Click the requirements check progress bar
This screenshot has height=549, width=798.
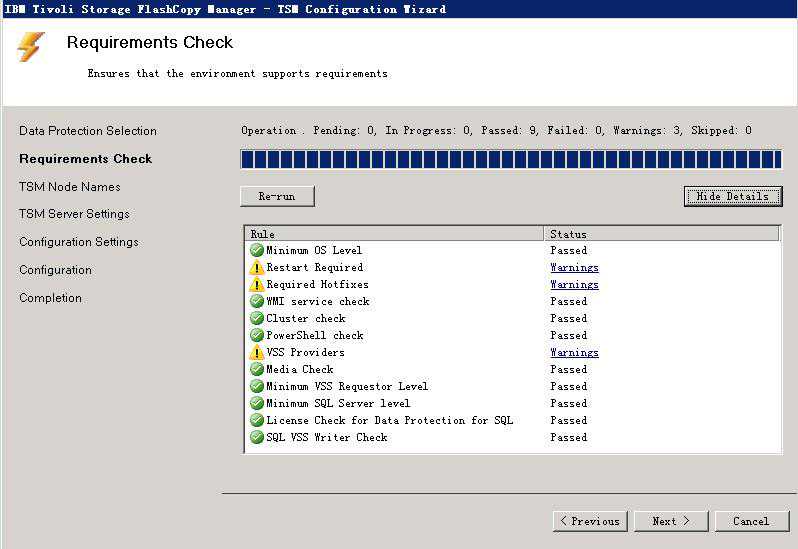point(510,160)
